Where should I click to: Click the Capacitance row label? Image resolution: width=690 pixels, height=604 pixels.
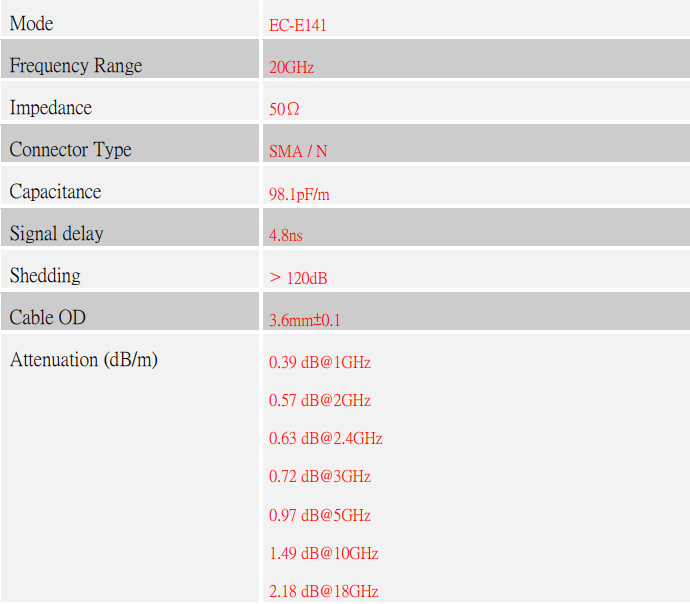click(x=55, y=192)
